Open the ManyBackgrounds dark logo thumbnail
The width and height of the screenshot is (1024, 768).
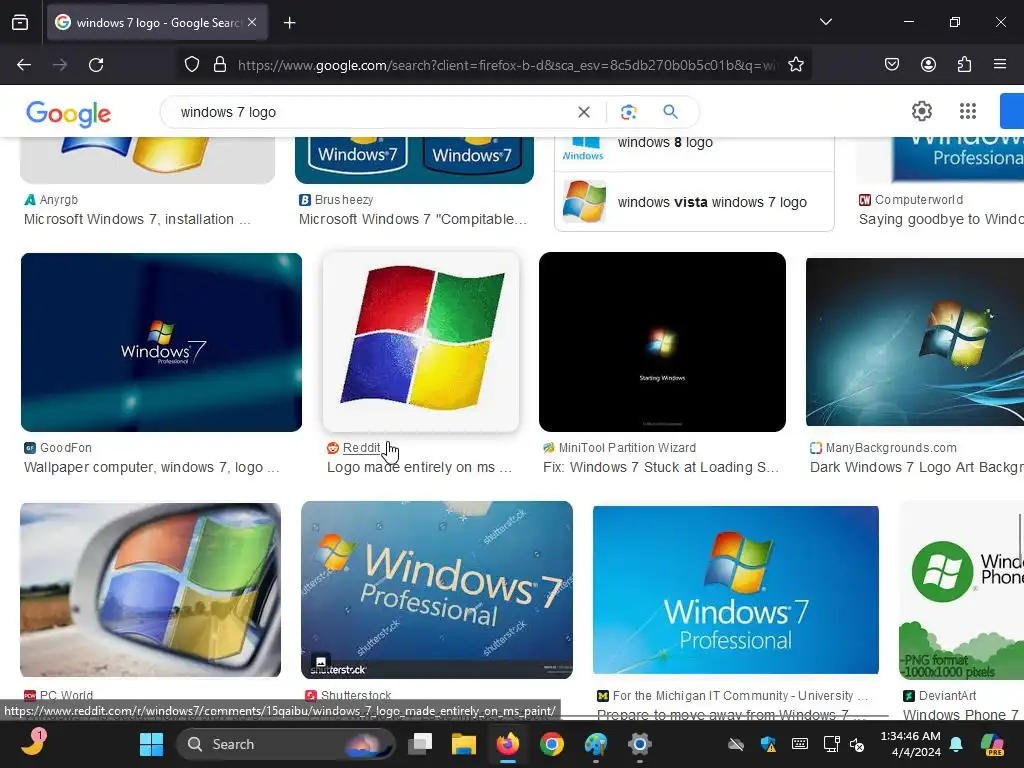915,342
